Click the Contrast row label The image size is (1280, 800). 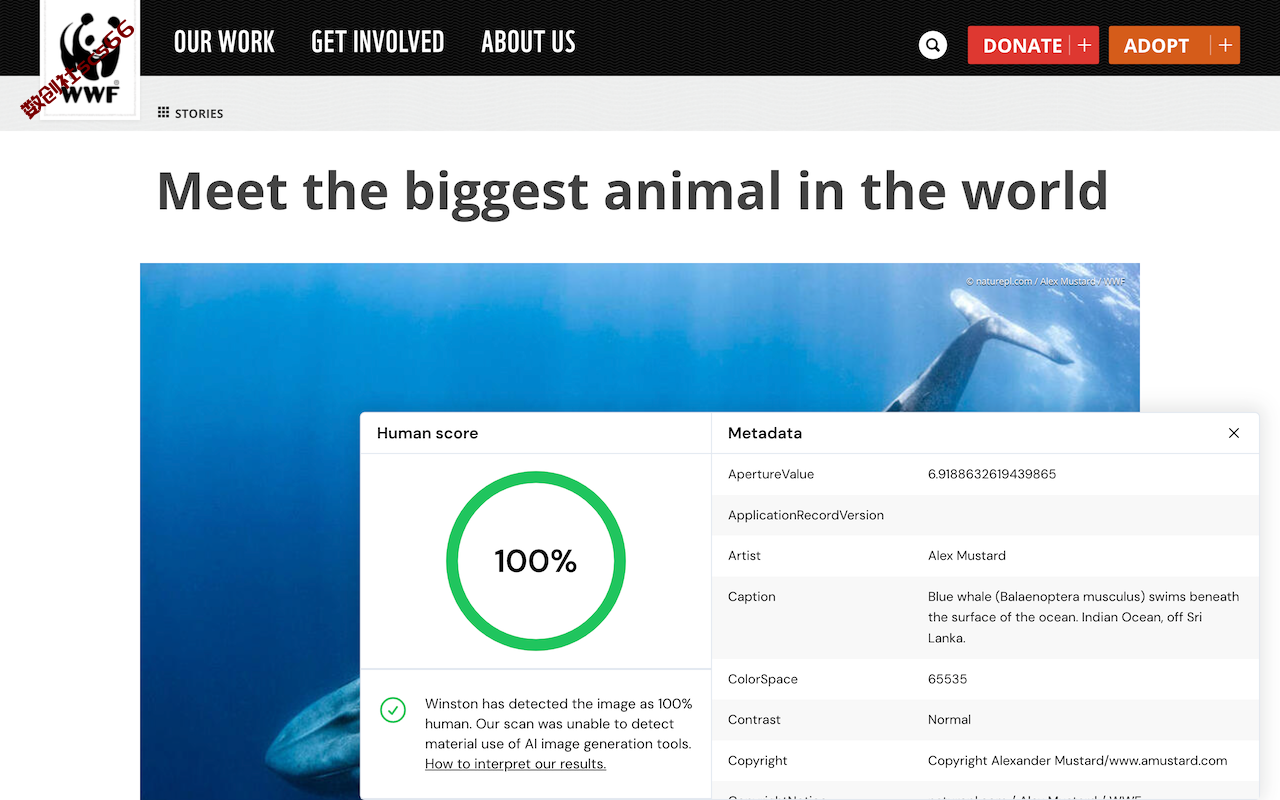tap(754, 719)
